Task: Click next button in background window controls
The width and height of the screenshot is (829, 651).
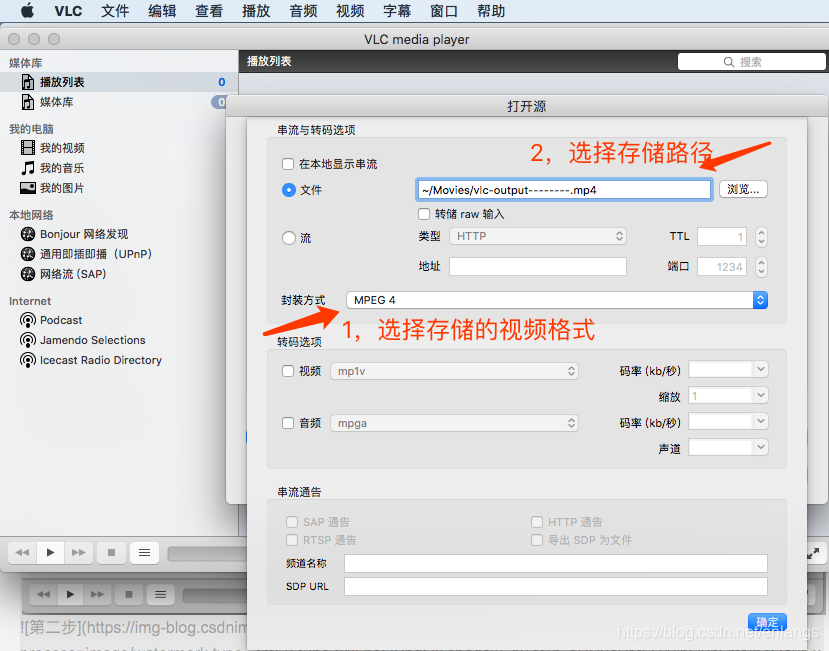Action: point(97,594)
